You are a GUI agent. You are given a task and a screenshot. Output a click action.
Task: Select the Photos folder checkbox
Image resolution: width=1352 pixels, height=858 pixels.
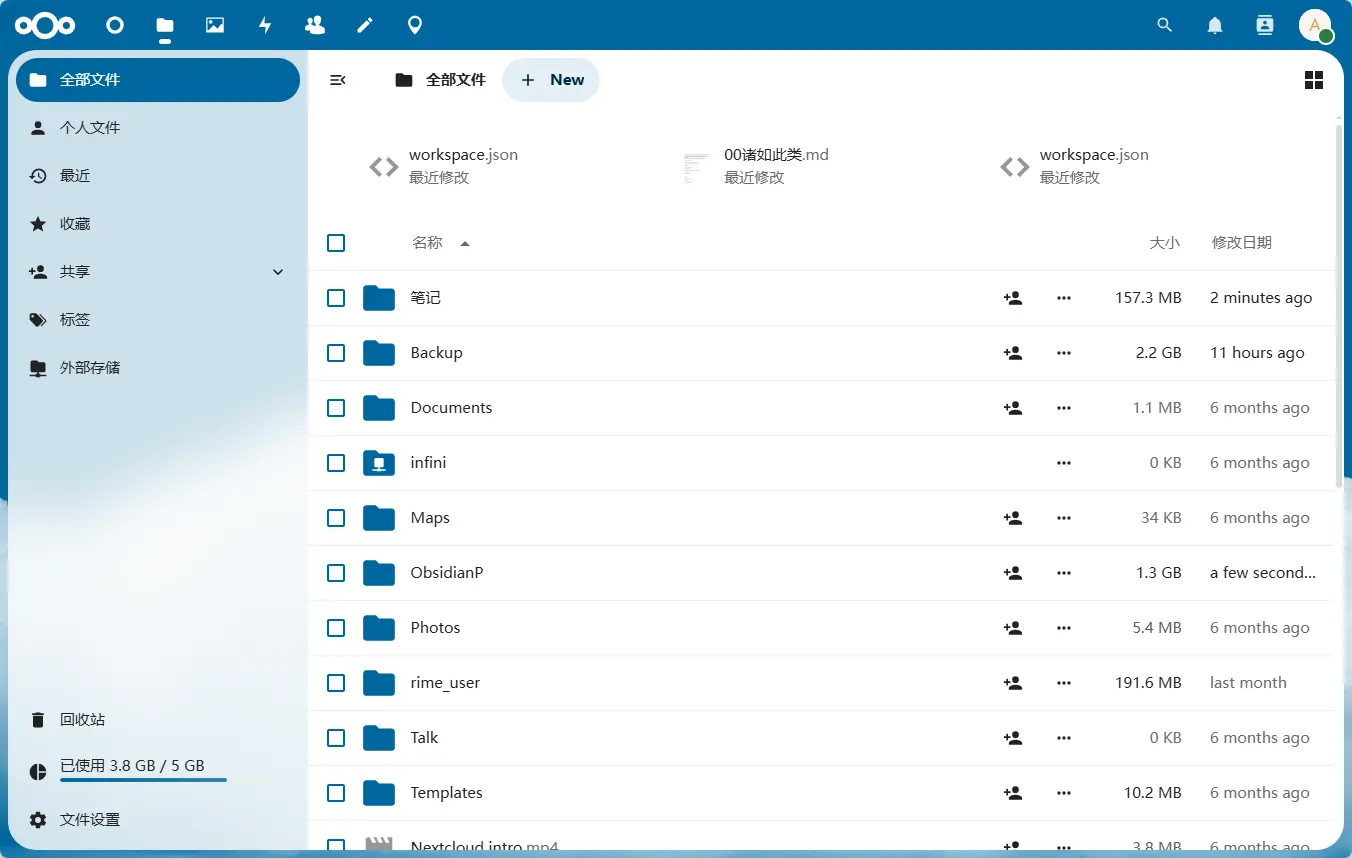point(336,628)
